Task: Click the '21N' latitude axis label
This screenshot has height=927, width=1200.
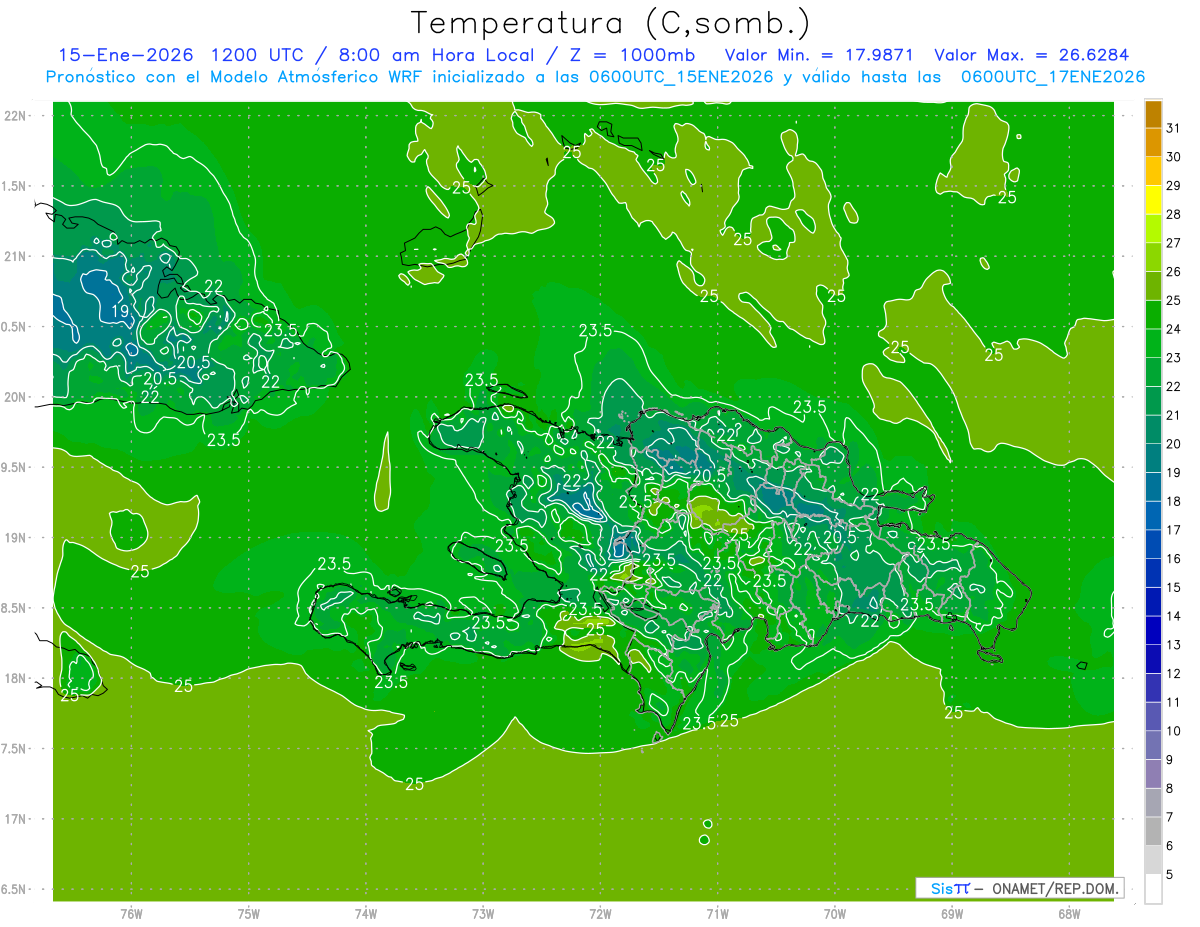Action: coord(16,257)
